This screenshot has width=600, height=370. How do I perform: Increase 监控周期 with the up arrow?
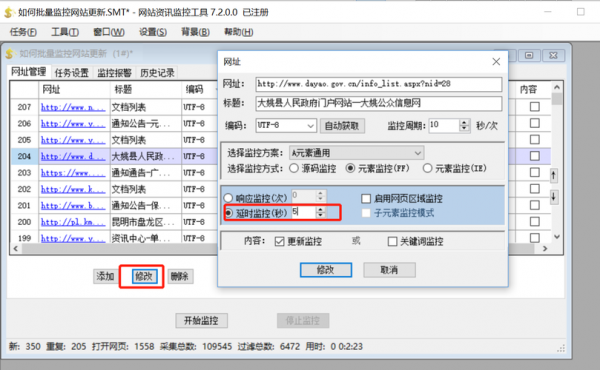464,122
